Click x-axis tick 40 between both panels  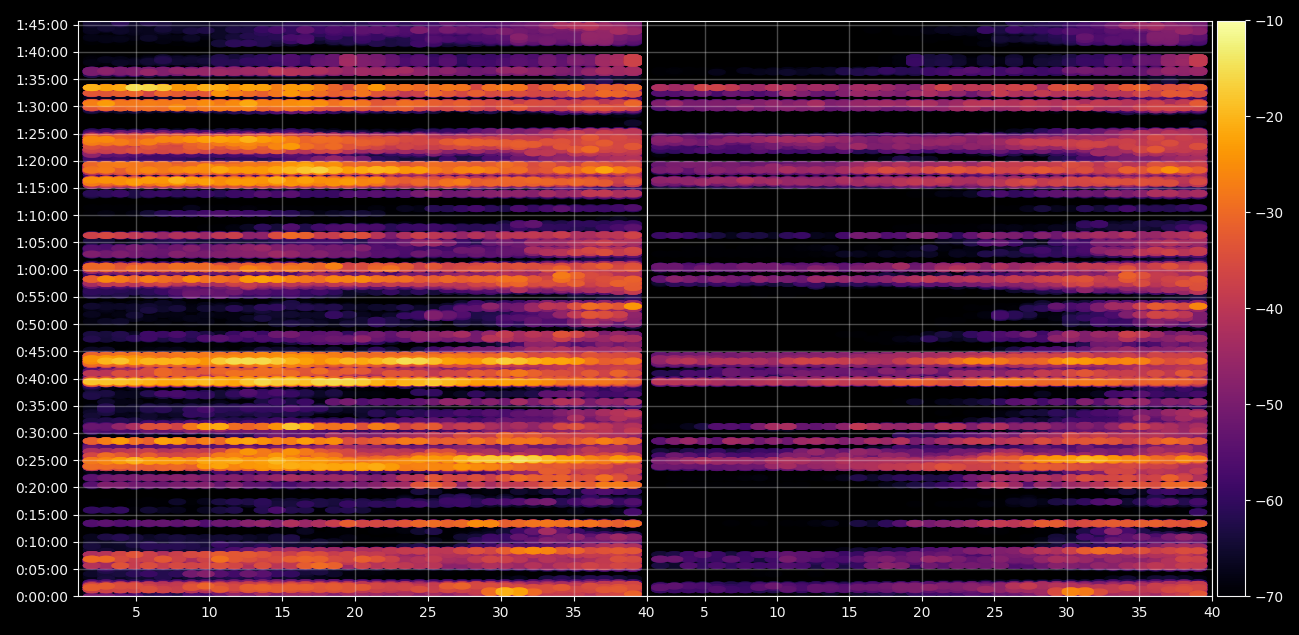[646, 612]
